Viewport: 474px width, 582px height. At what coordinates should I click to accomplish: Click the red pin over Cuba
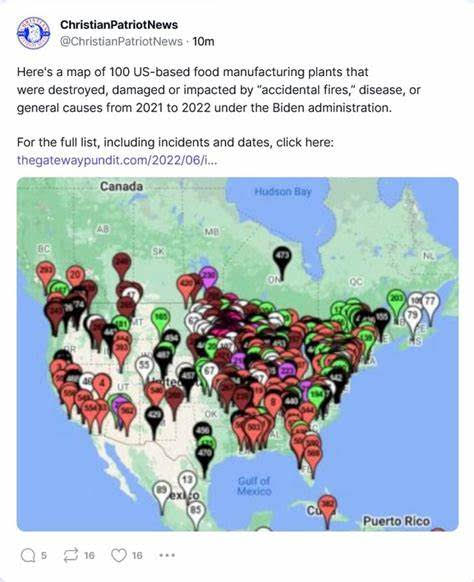[x=327, y=509]
